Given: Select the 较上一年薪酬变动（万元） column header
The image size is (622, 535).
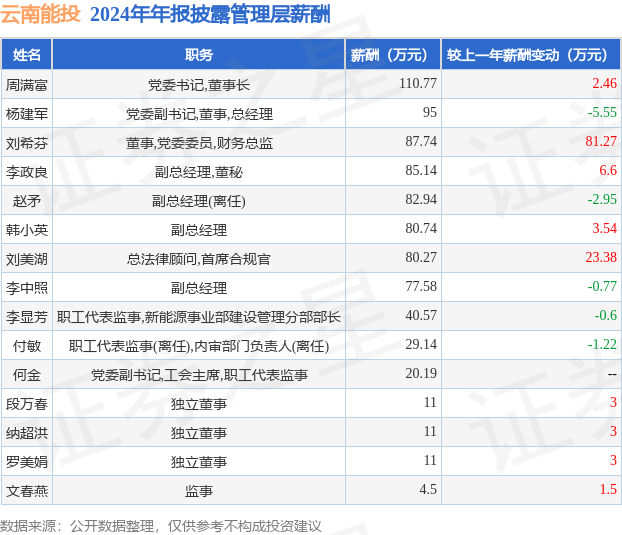Looking at the screenshot, I should point(531,55).
